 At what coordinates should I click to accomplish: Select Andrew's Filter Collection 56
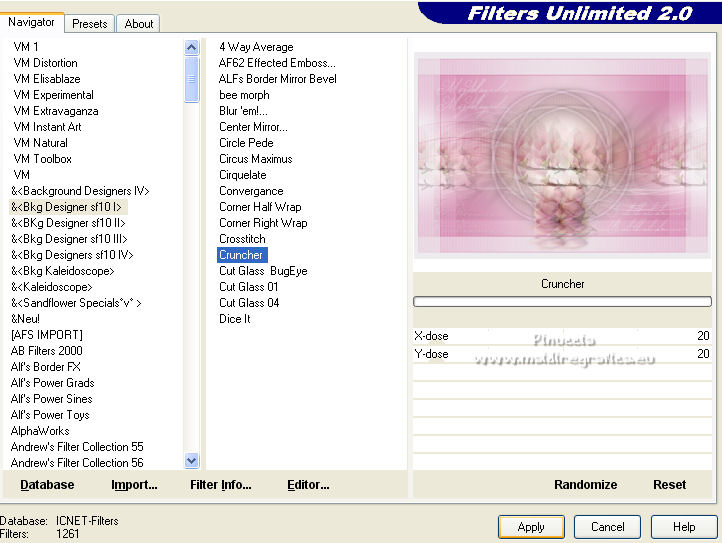click(x=77, y=463)
